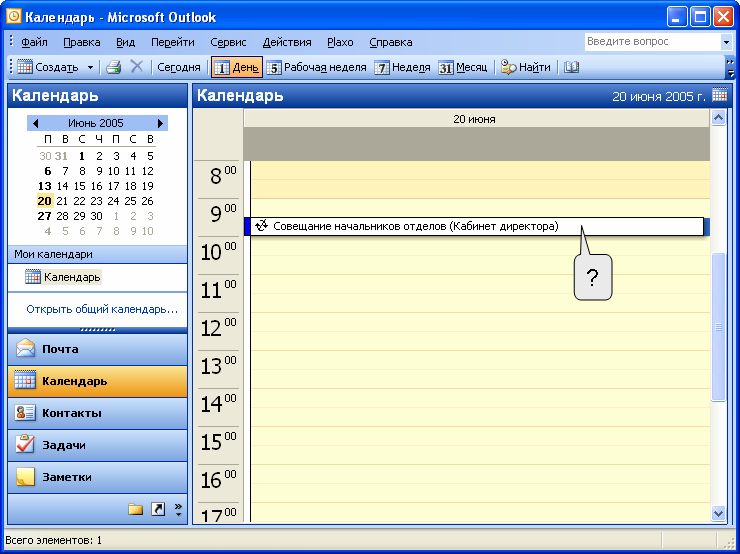Open the configure buttons chevron menu
The image size is (740, 554).
pyautogui.click(x=178, y=509)
